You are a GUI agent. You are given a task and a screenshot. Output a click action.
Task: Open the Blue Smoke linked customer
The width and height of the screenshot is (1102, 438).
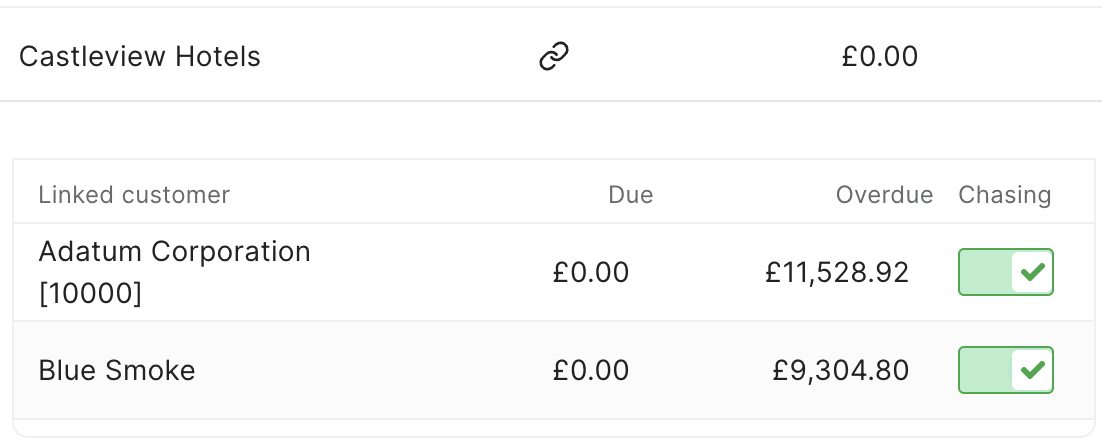[117, 370]
